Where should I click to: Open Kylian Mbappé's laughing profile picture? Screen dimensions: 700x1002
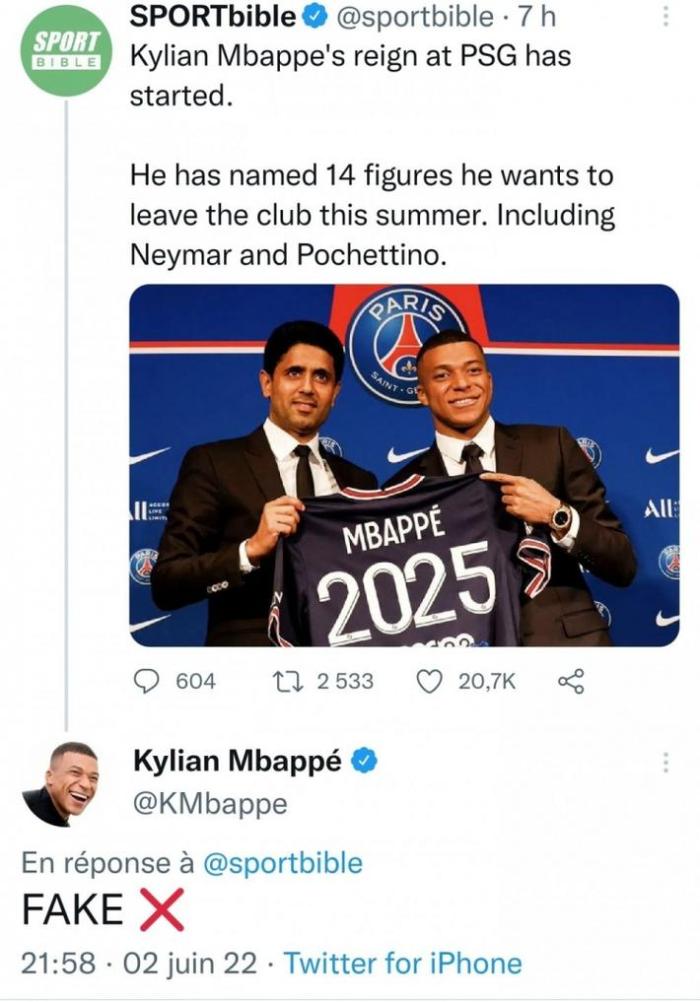tap(60, 783)
